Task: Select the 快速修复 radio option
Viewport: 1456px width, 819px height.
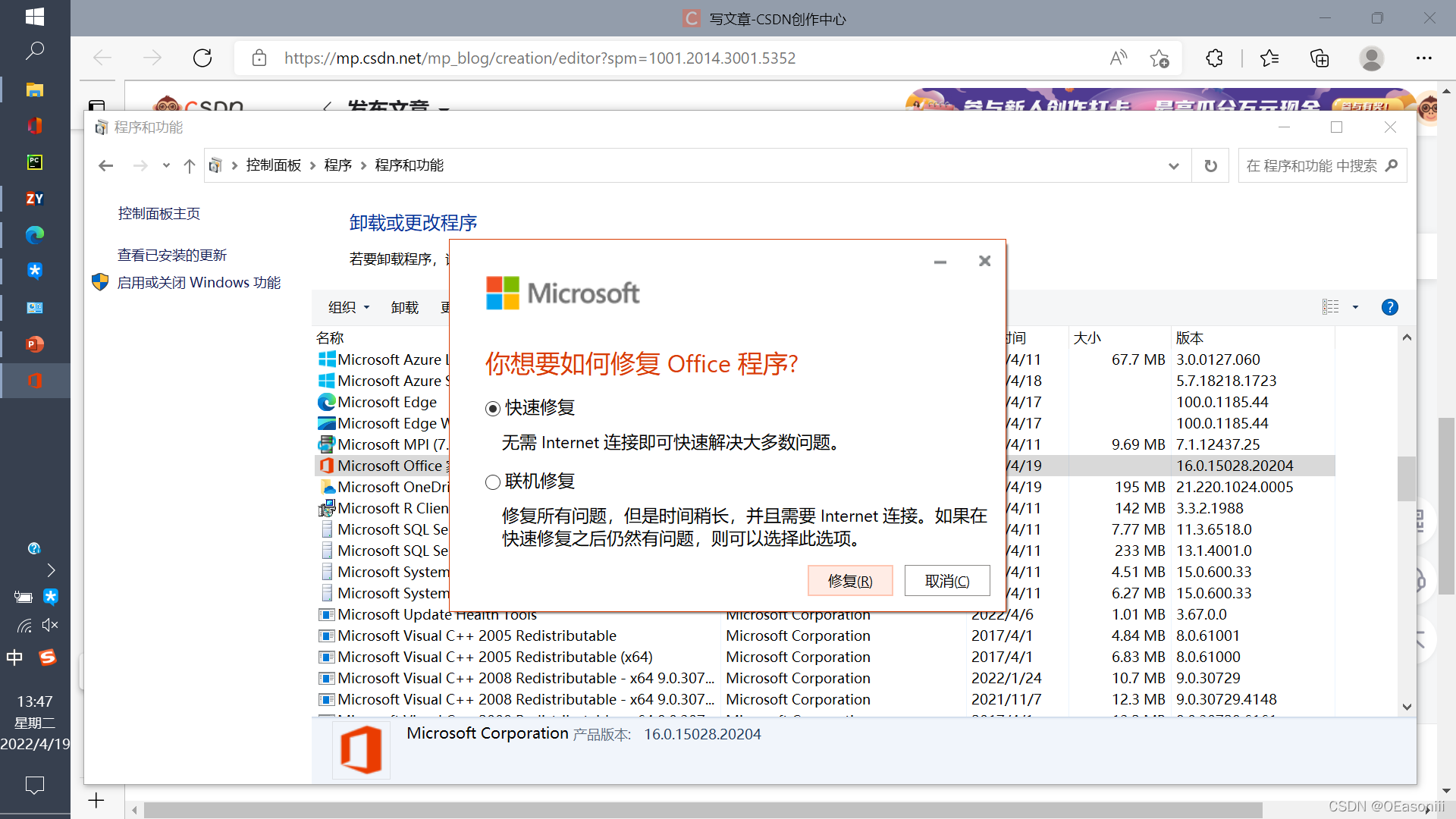Action: click(x=493, y=409)
